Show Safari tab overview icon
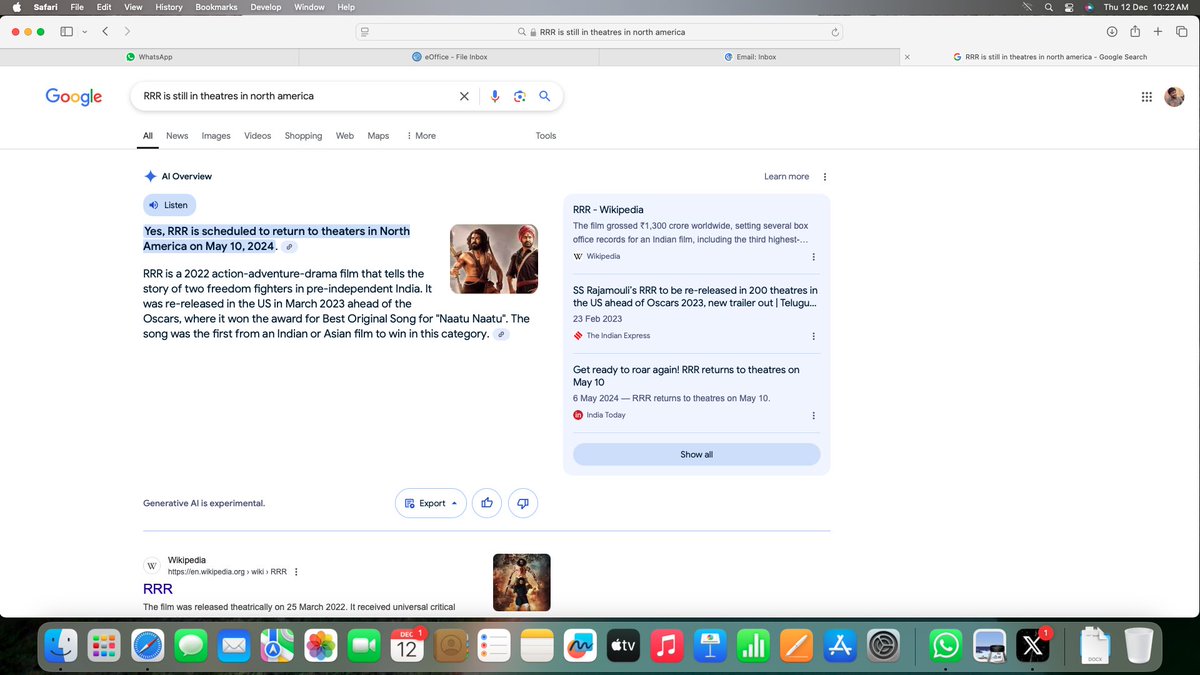1200x675 pixels. [1181, 32]
